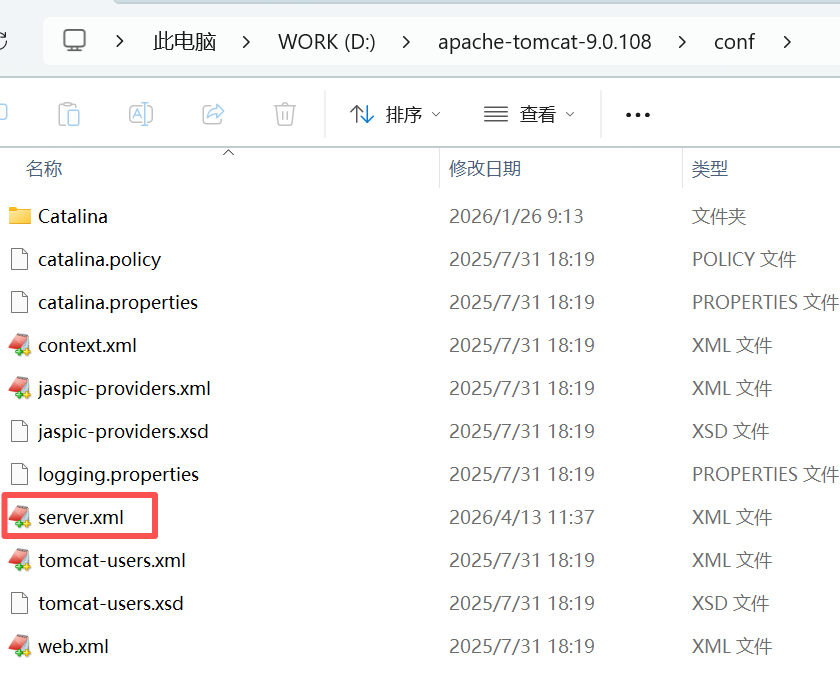Go to apache-tomcat-9.0.108 breadcrumb folder
840x677 pixels.
(x=544, y=41)
